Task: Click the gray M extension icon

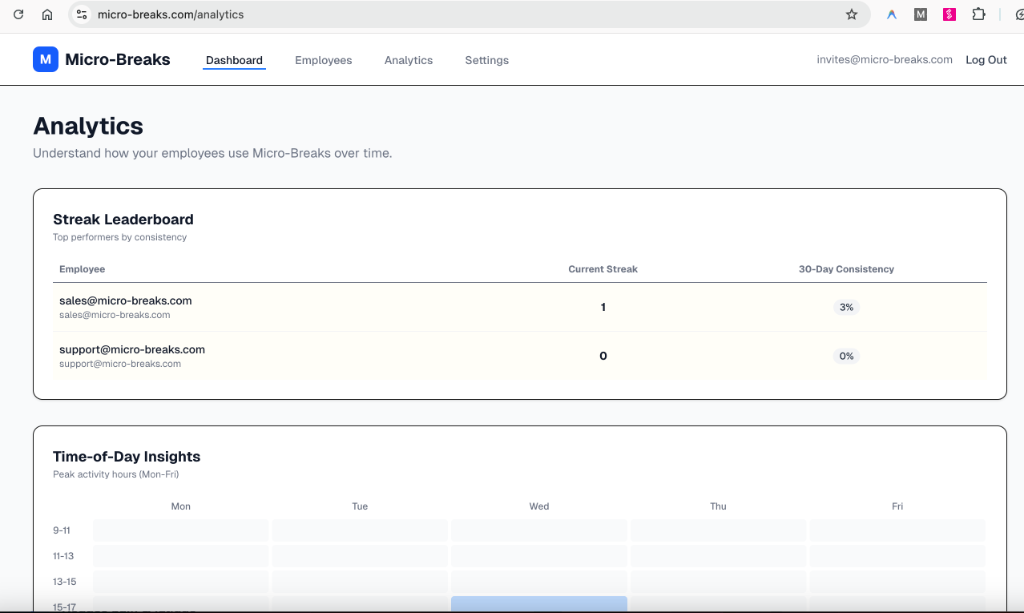Action: [921, 15]
